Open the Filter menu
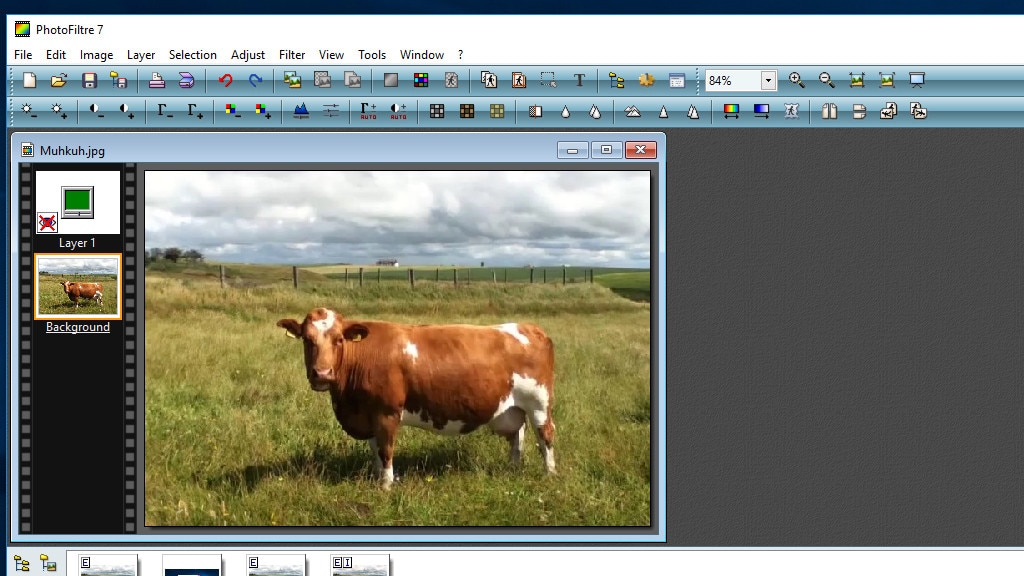This screenshot has width=1024, height=576. (292, 55)
